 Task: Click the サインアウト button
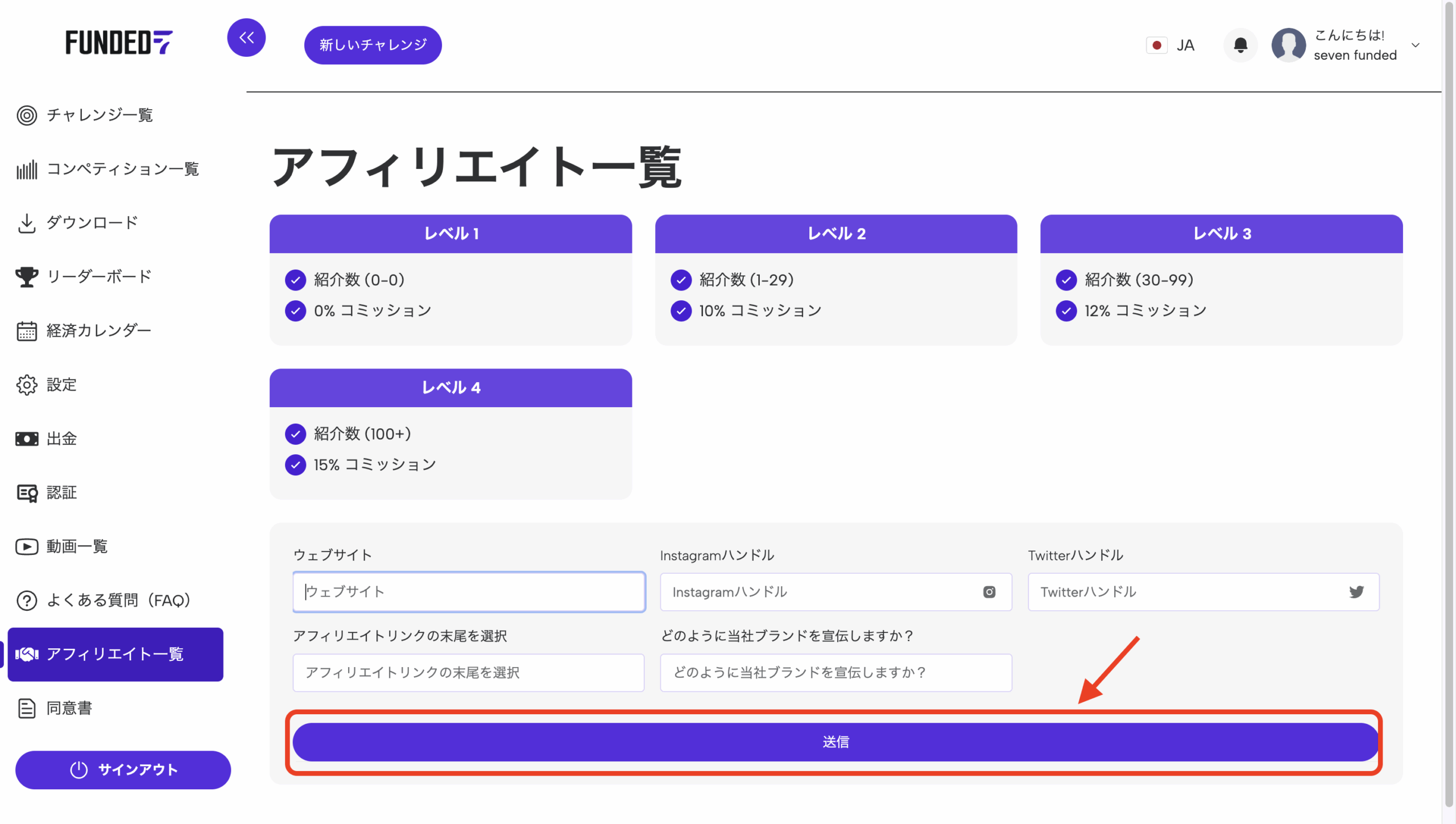coord(123,770)
